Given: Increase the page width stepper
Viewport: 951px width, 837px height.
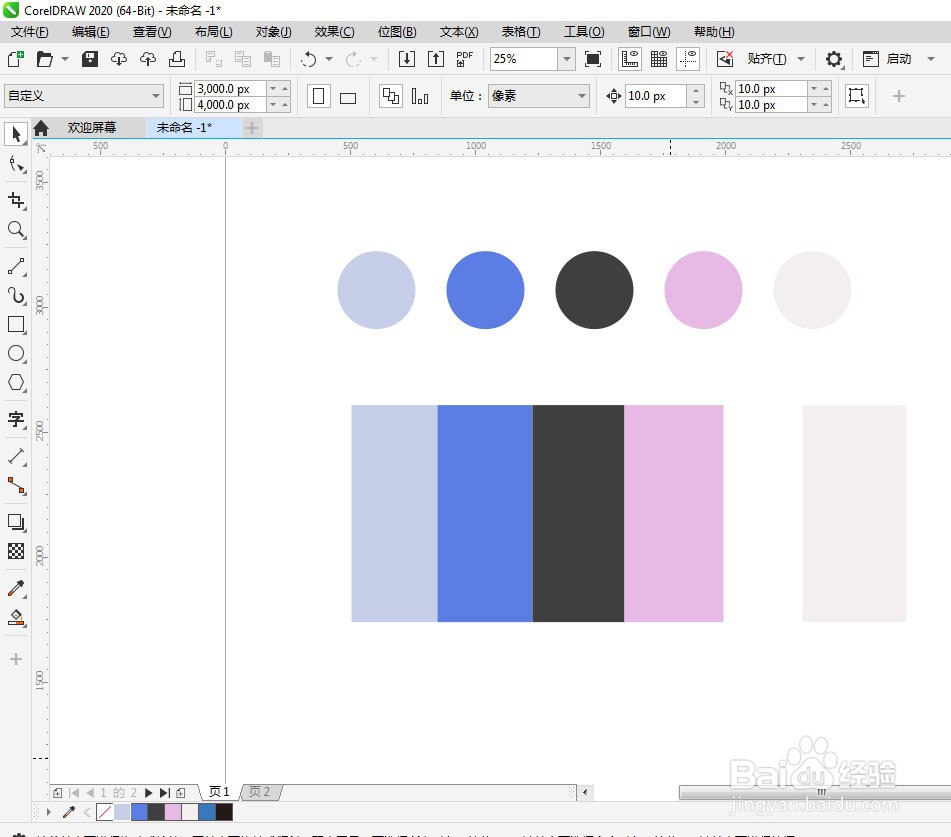Looking at the screenshot, I should click(x=284, y=89).
